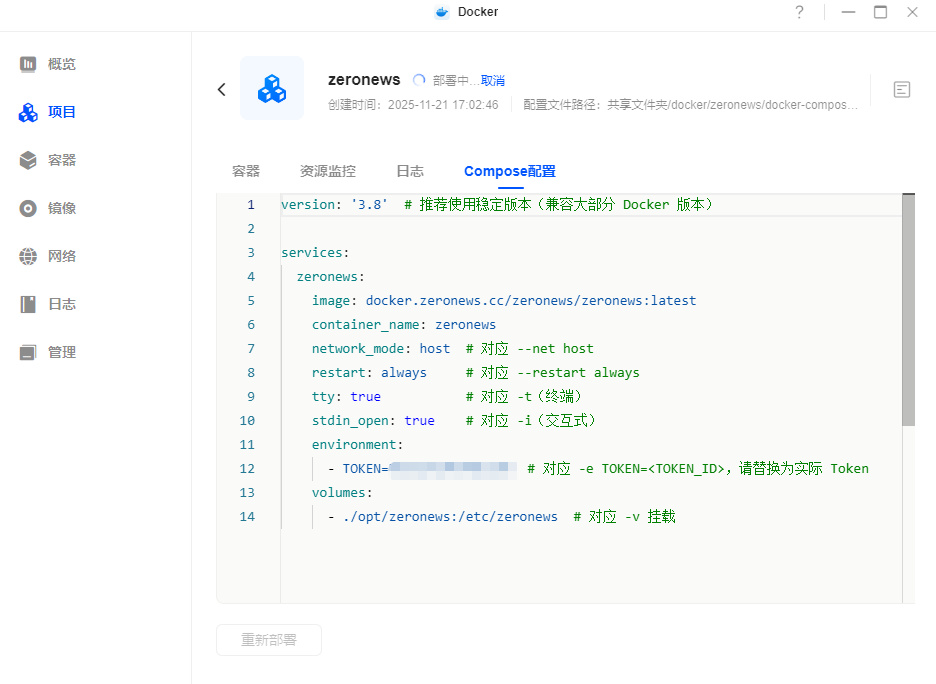Viewport: 936px width, 684px height.
Task: Click line 12 TOKEN value in editor
Action: [x=453, y=468]
